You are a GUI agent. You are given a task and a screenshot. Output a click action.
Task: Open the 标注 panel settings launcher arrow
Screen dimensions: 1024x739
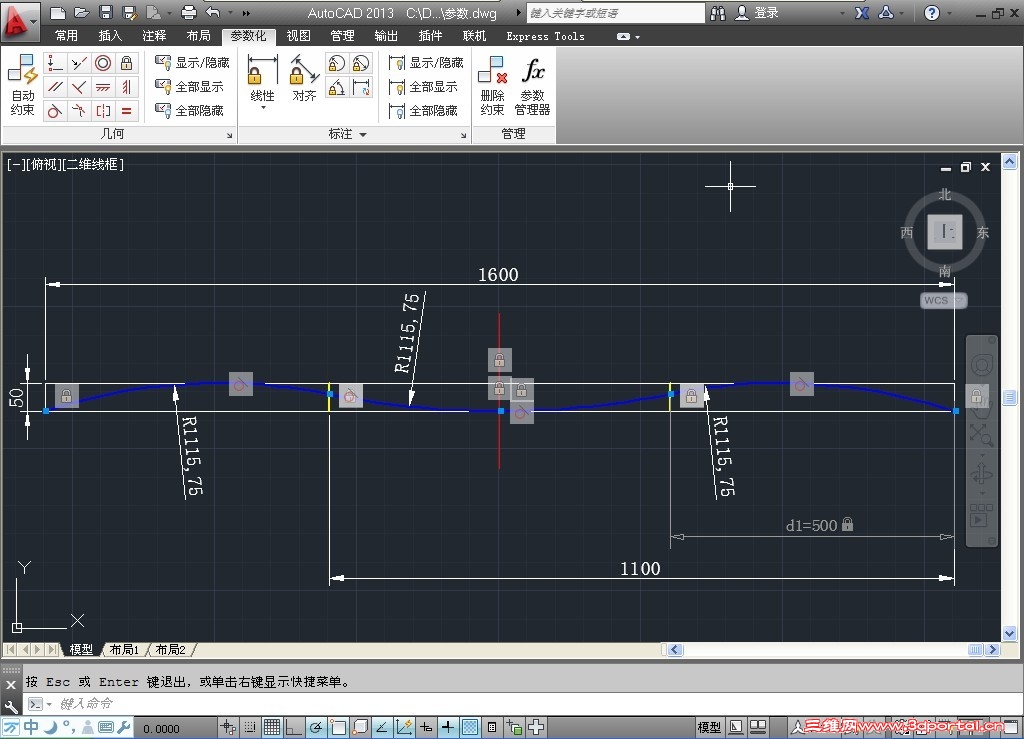[x=463, y=135]
